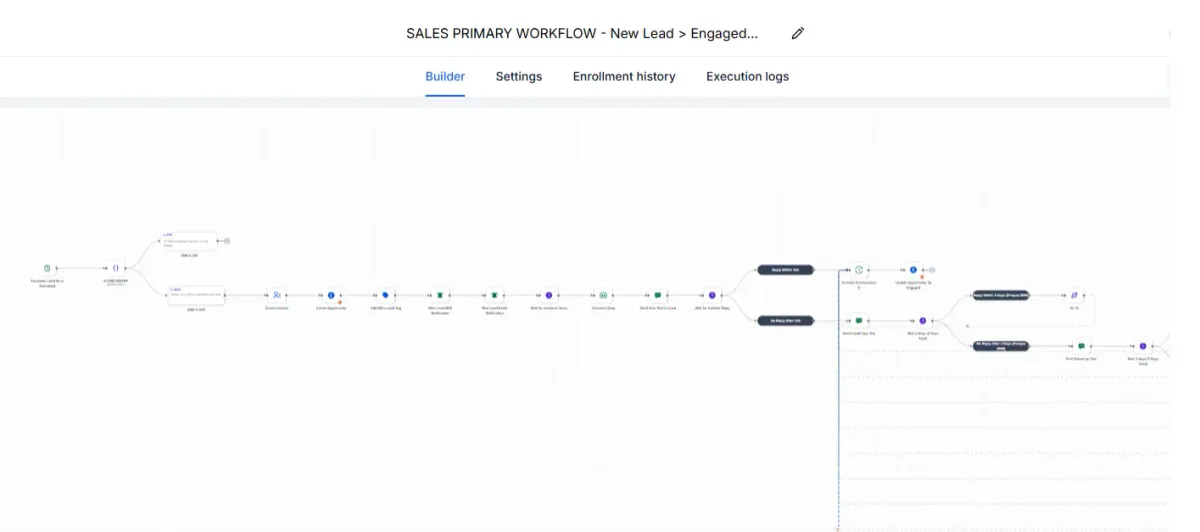Open the Execution logs tab
Screen dimensions: 1200x532
(x=747, y=76)
